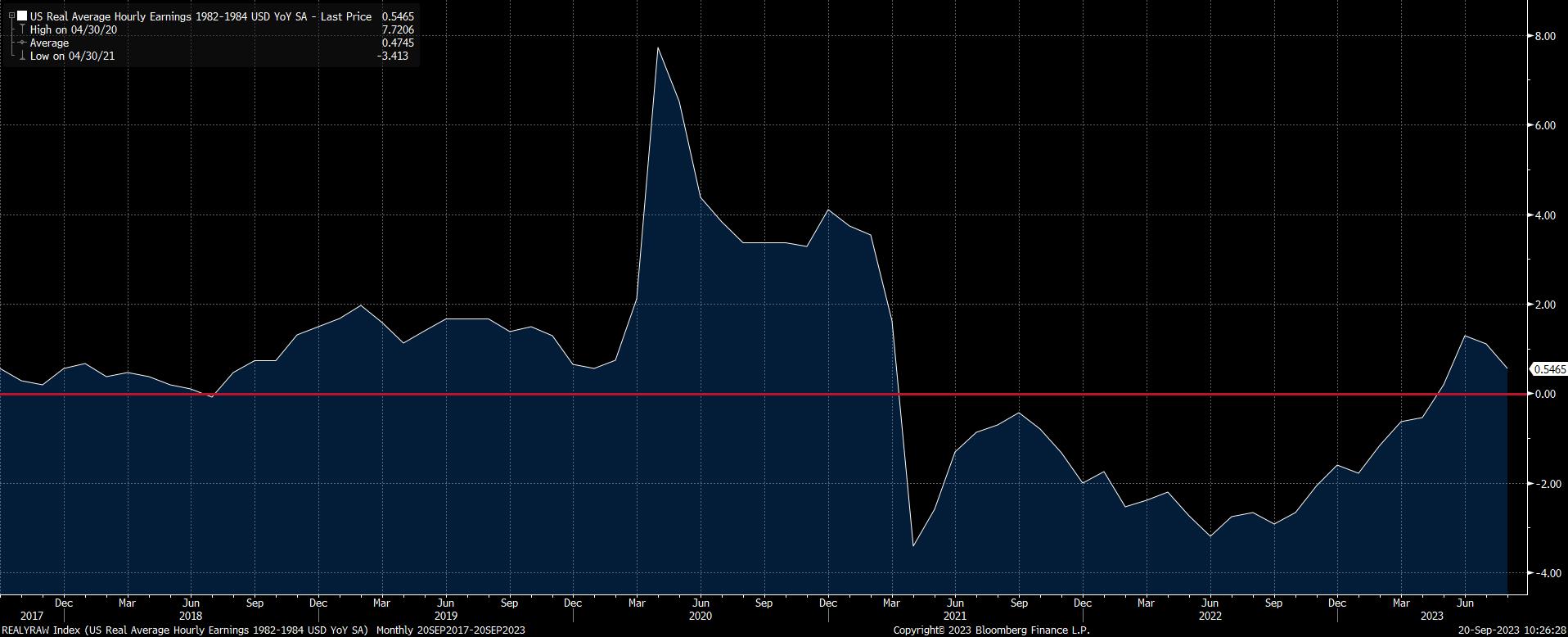Click the 2018 year label on x-axis
Viewport: 1568px width, 637px height.
click(191, 616)
